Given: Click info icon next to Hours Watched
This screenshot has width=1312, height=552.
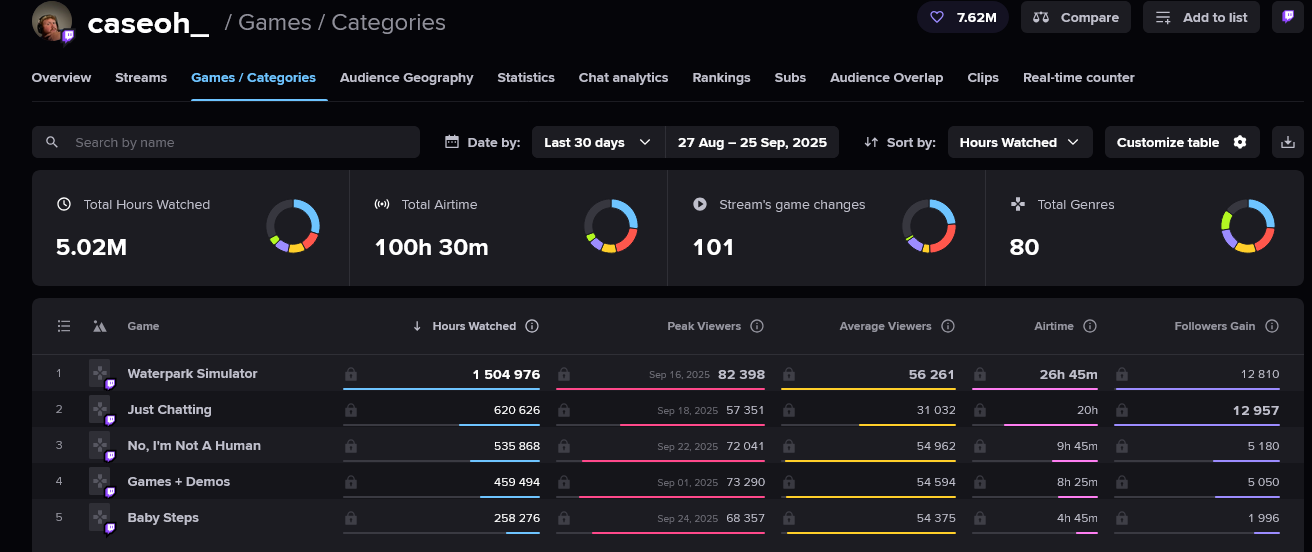Looking at the screenshot, I should [x=532, y=326].
